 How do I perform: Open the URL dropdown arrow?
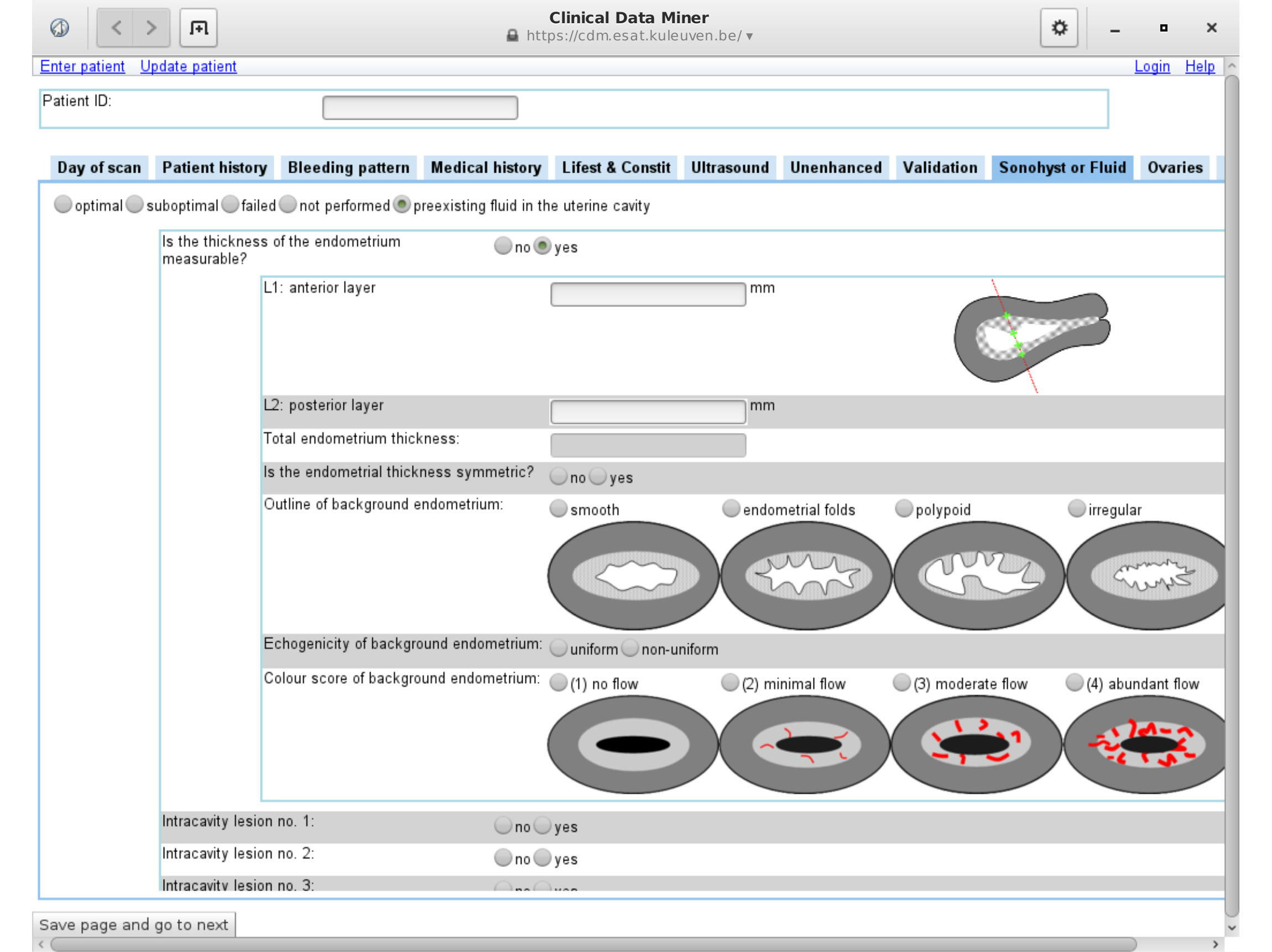click(x=749, y=35)
